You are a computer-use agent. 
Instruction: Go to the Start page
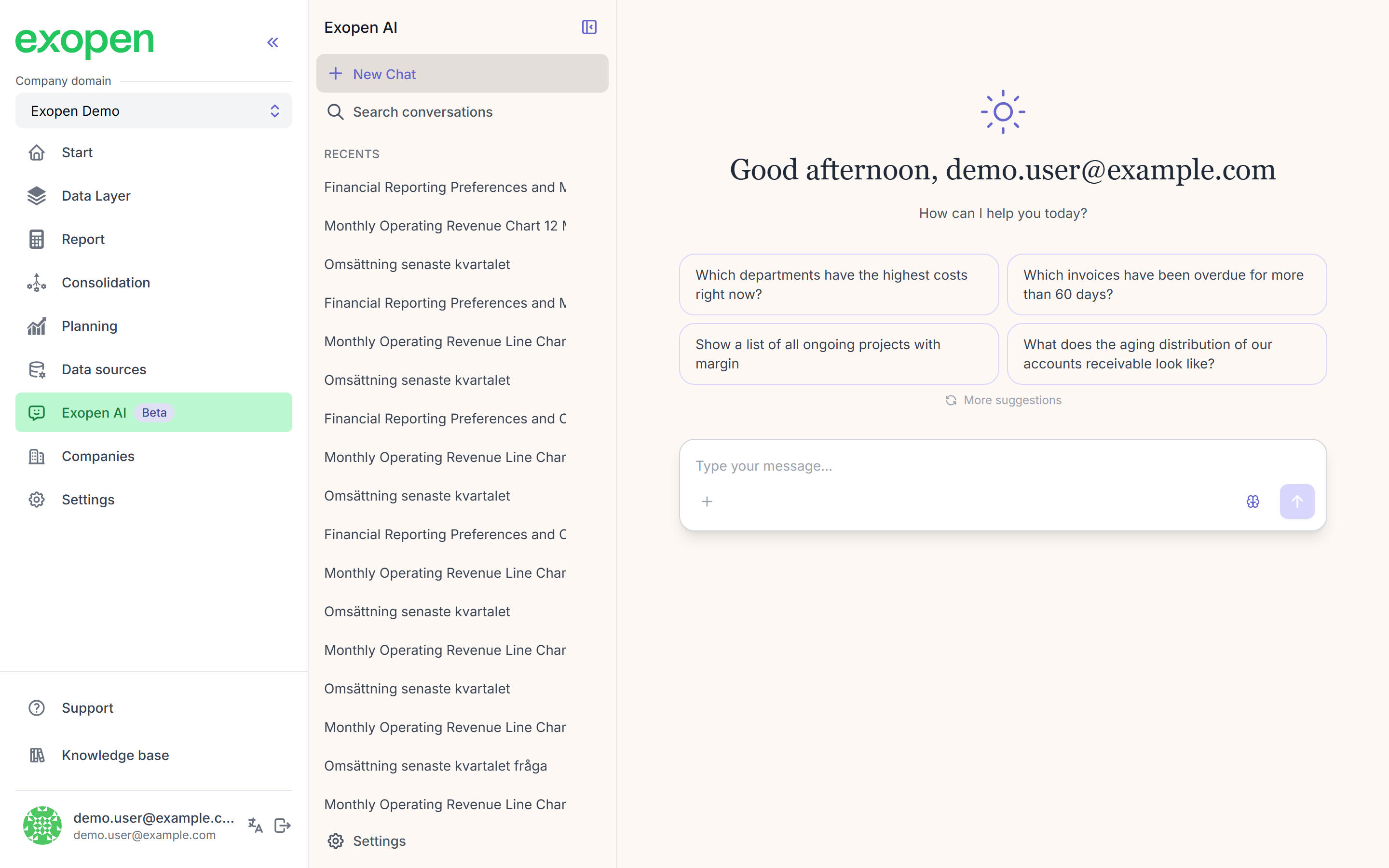[x=154, y=153]
